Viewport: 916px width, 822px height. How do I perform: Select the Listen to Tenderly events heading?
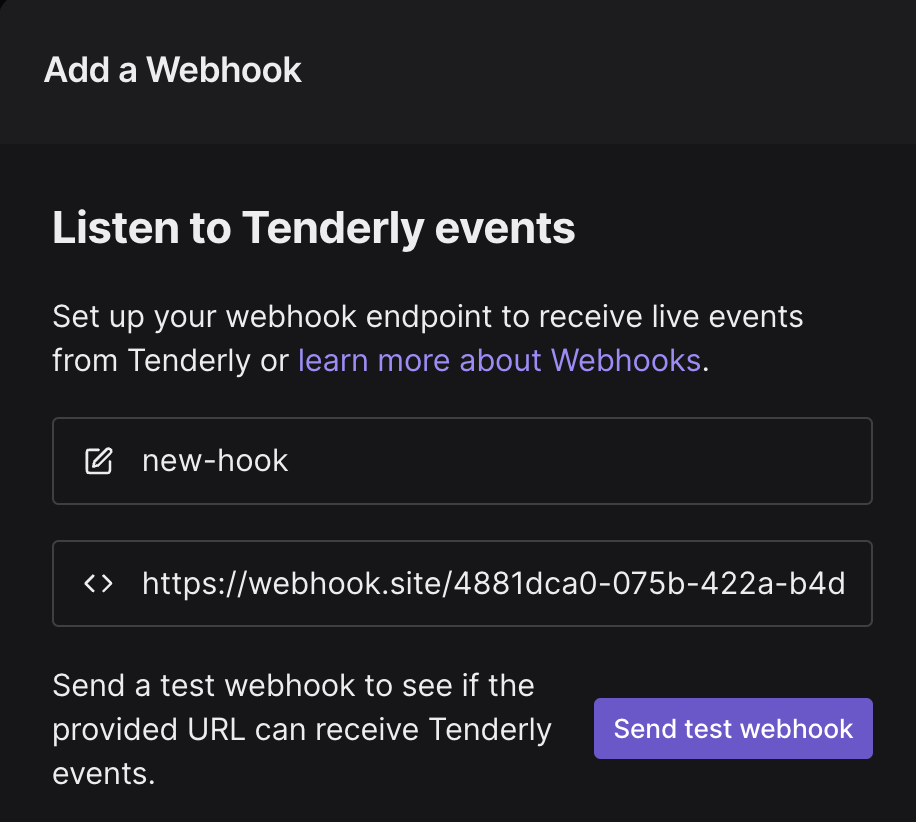tap(313, 227)
